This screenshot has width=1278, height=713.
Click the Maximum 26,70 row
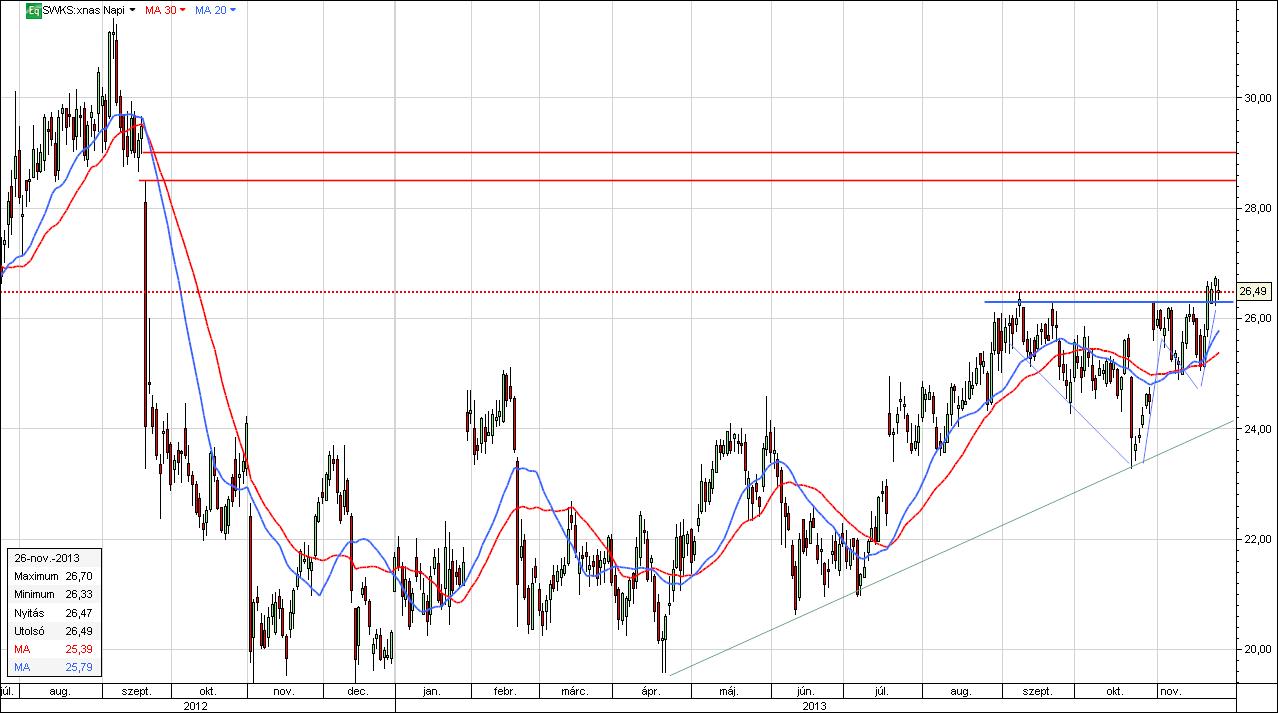tap(54, 576)
